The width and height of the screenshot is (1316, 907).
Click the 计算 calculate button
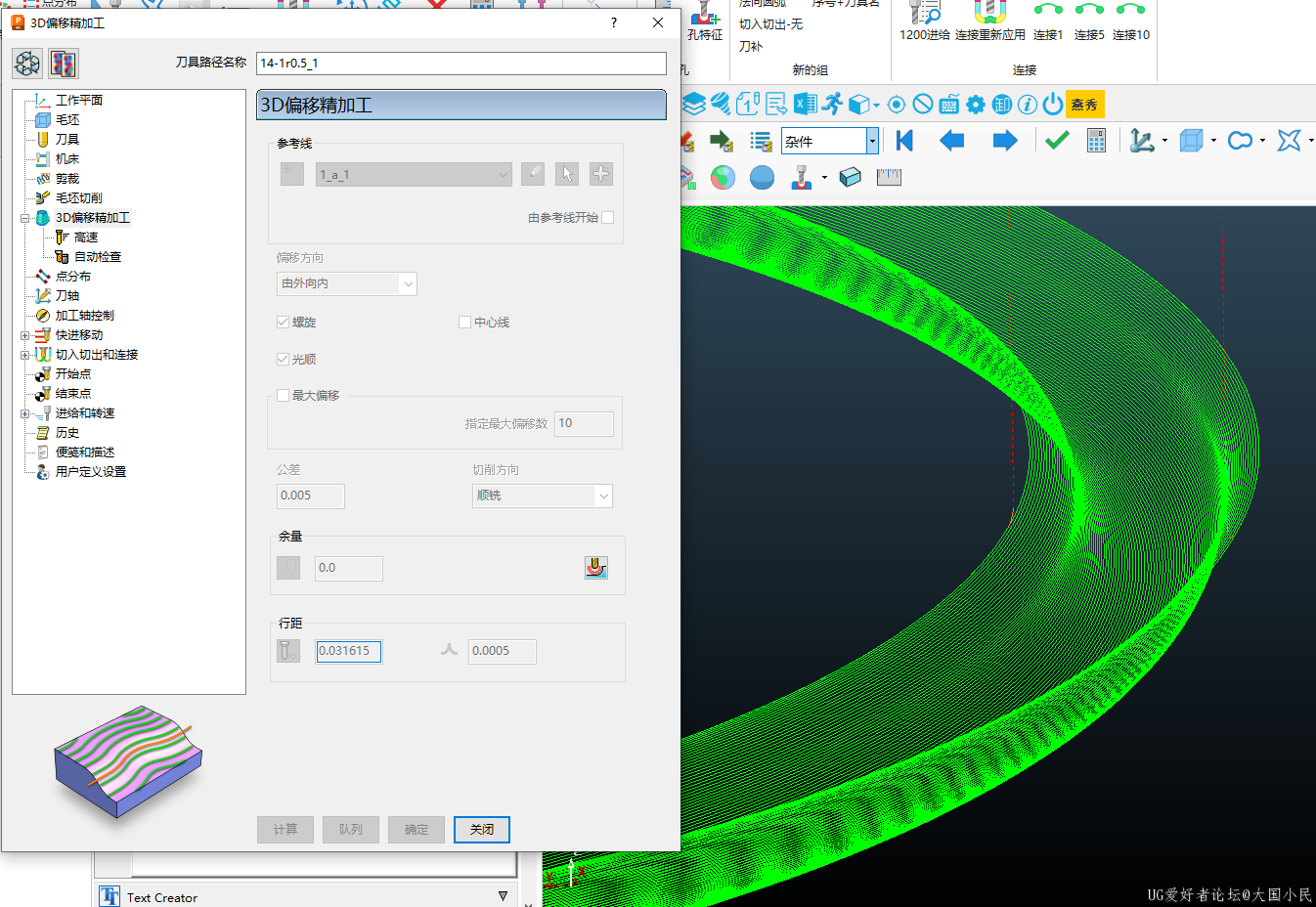pos(285,830)
